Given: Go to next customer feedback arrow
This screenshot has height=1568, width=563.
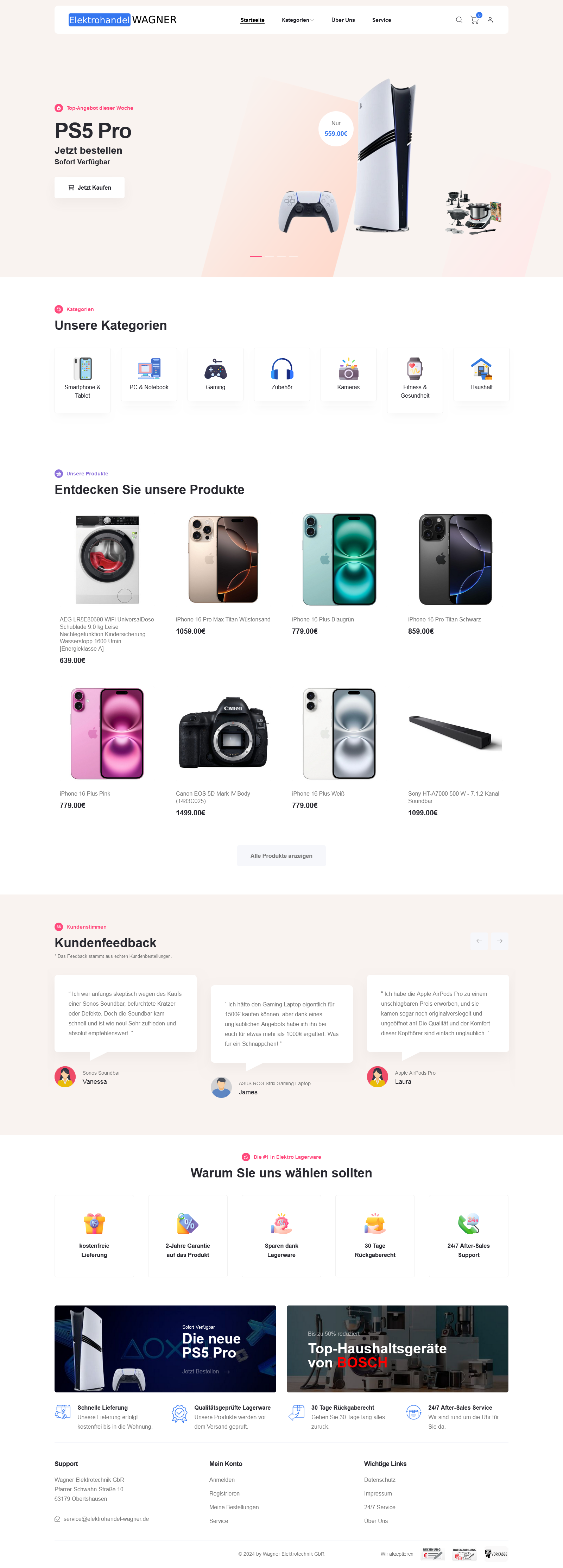Looking at the screenshot, I should pyautogui.click(x=500, y=941).
